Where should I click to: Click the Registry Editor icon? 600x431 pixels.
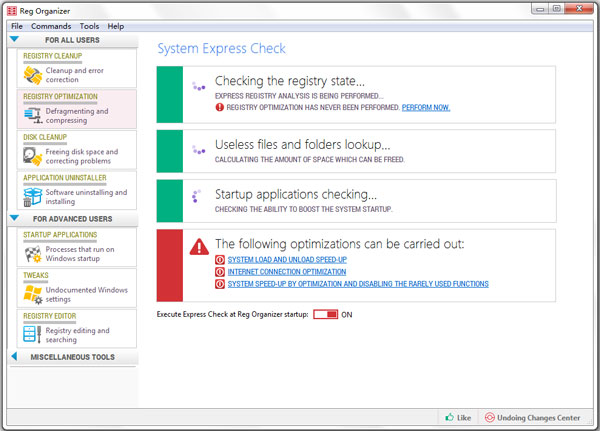click(x=32, y=335)
